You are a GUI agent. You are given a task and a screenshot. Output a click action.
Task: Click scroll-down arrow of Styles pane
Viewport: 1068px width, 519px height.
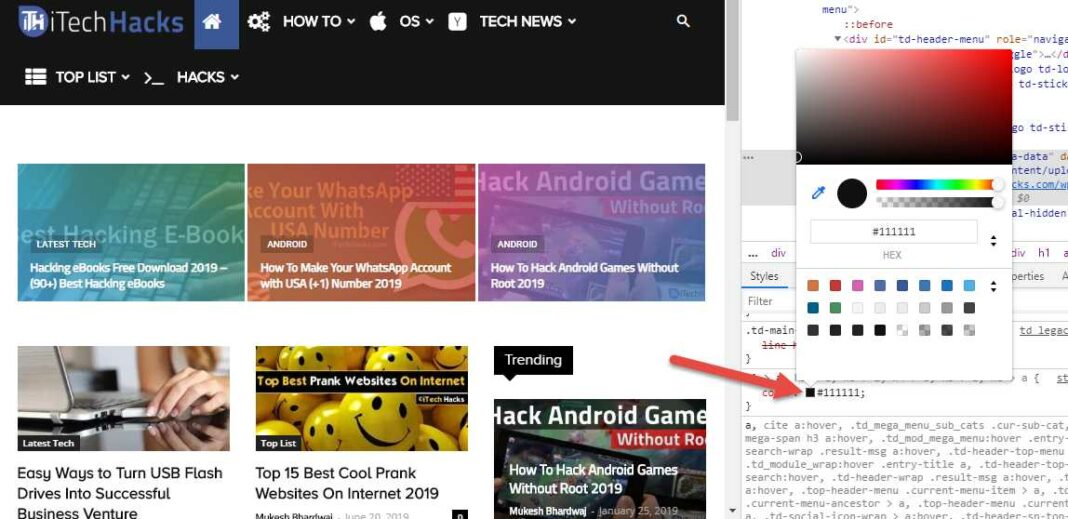coord(732,510)
